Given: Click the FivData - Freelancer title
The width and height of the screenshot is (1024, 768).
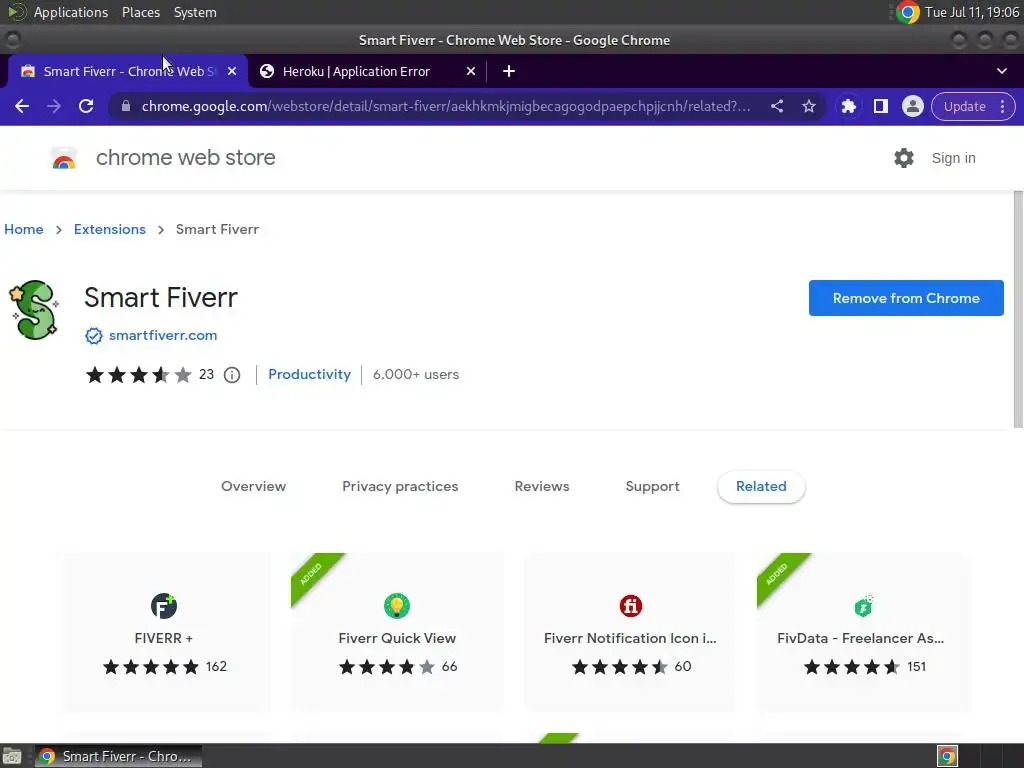Looking at the screenshot, I should point(861,638).
